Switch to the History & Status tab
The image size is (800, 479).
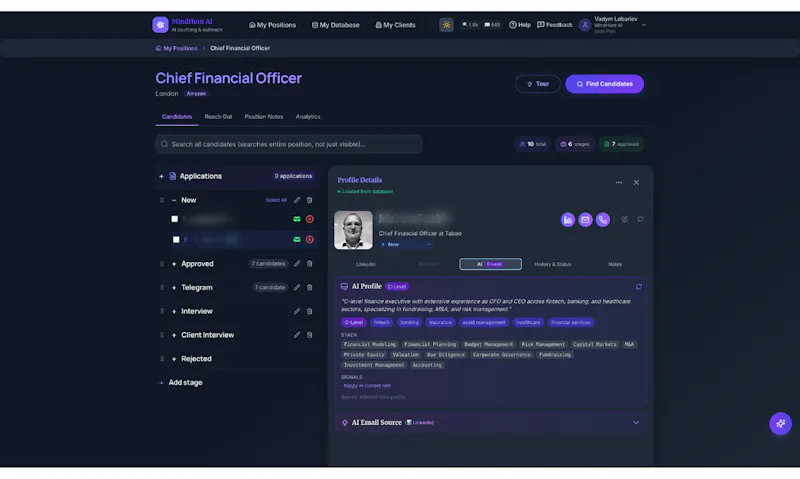click(x=553, y=264)
